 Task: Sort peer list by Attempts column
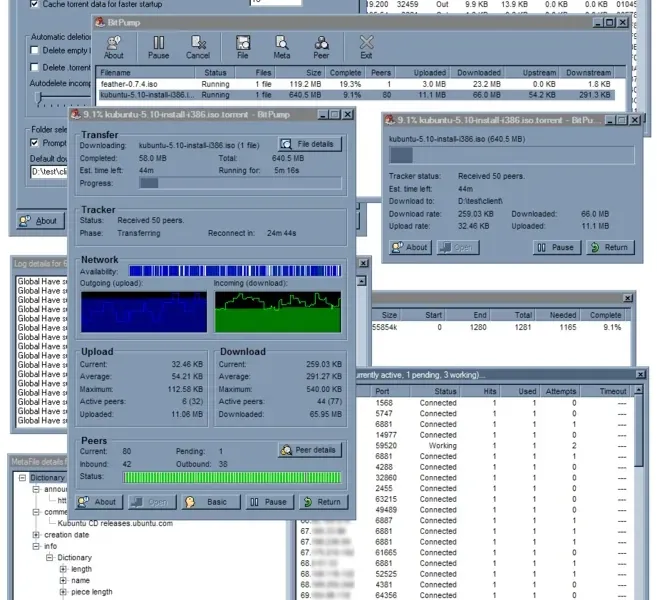561,391
